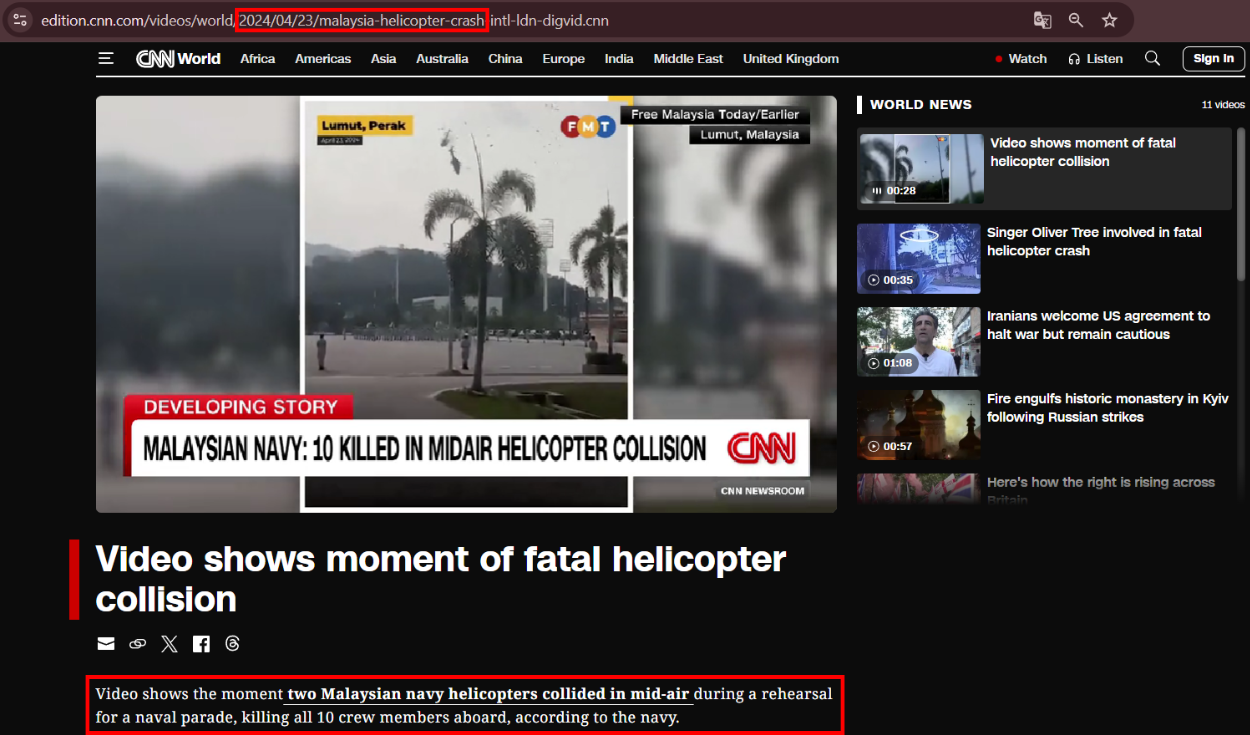Click the zoom magnifier icon in address bar
This screenshot has width=1250, height=735.
point(1076,20)
